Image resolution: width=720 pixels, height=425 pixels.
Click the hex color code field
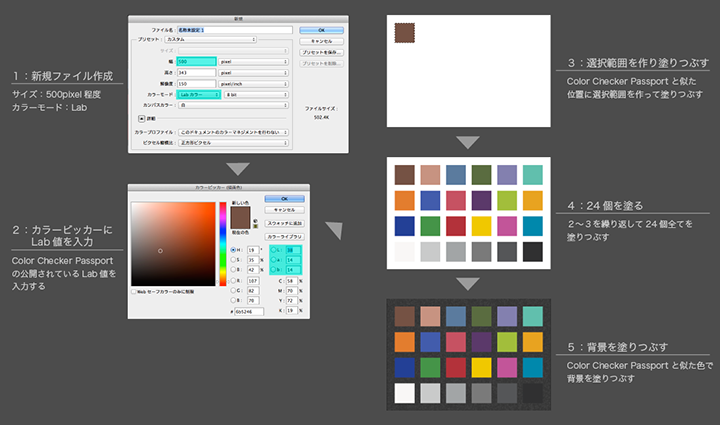[250, 311]
